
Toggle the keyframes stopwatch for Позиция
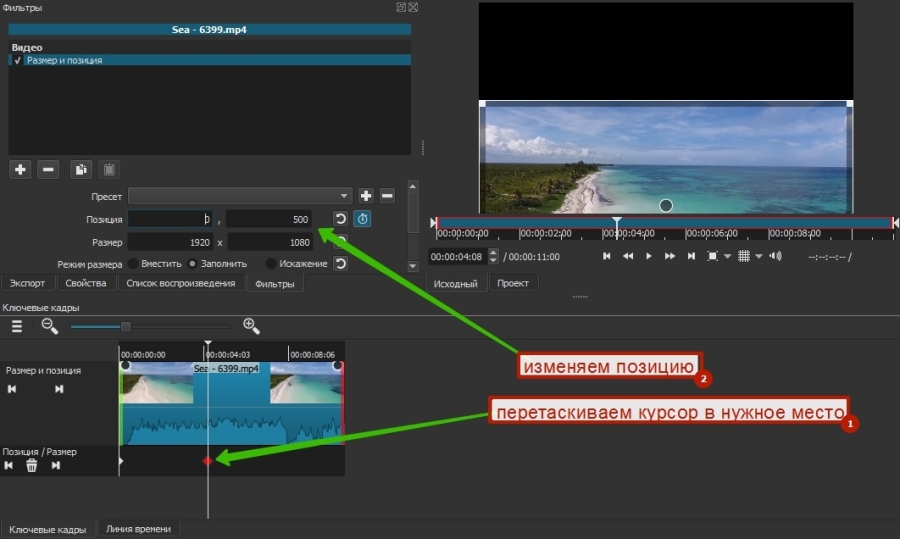click(x=362, y=219)
